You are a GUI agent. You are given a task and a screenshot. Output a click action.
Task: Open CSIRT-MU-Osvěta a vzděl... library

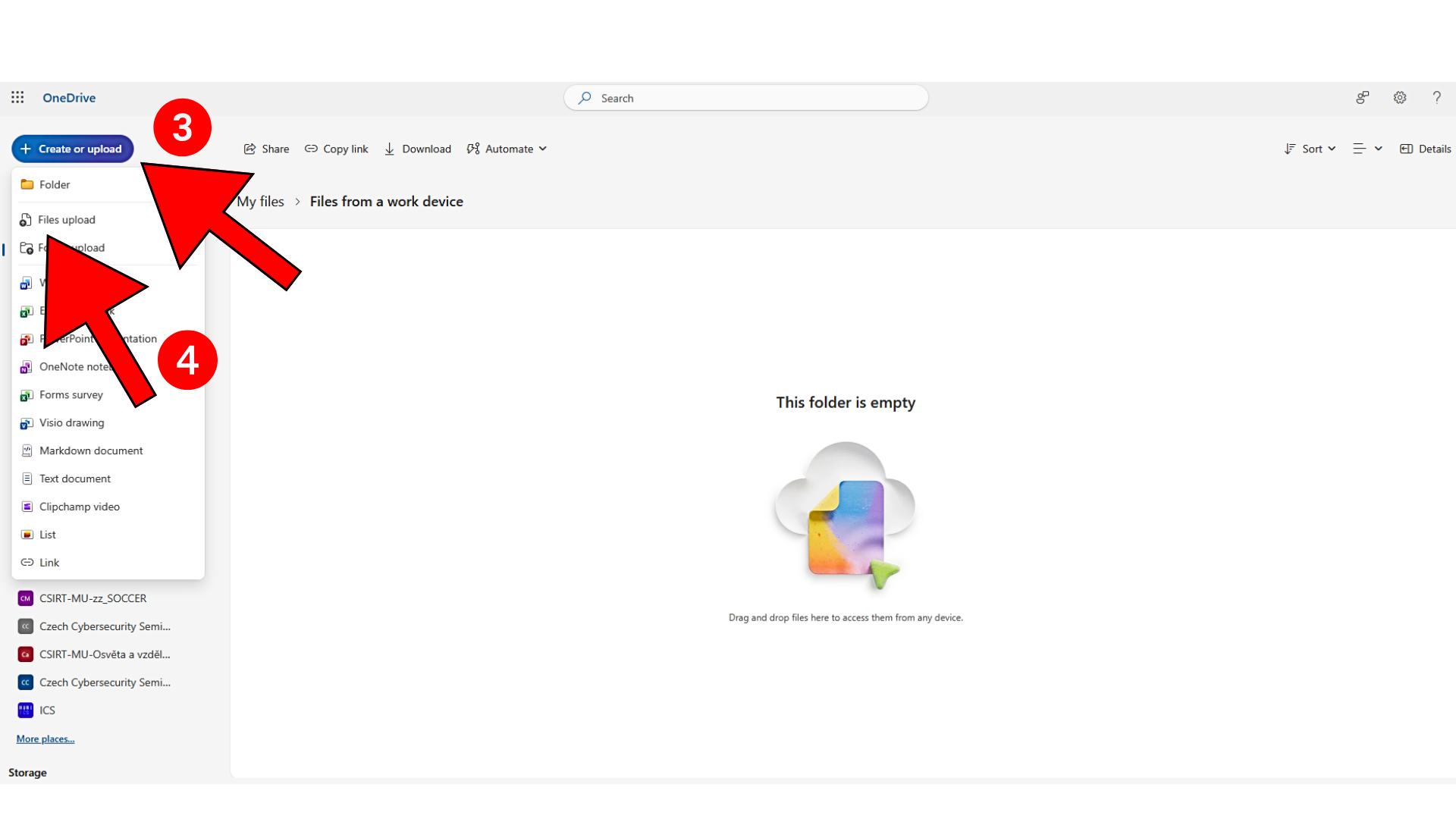coord(95,654)
